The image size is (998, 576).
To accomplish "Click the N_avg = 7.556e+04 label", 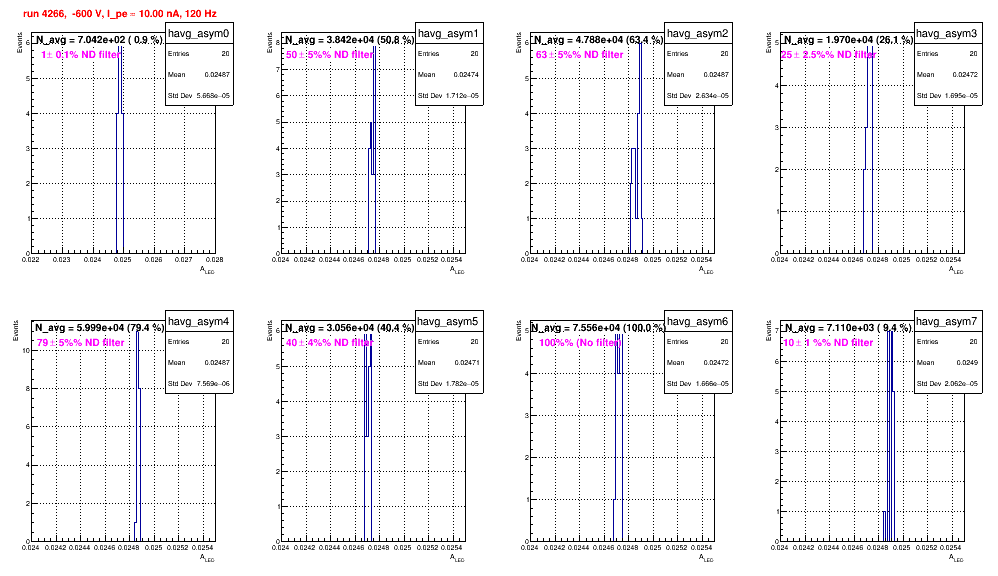I will click(598, 328).
